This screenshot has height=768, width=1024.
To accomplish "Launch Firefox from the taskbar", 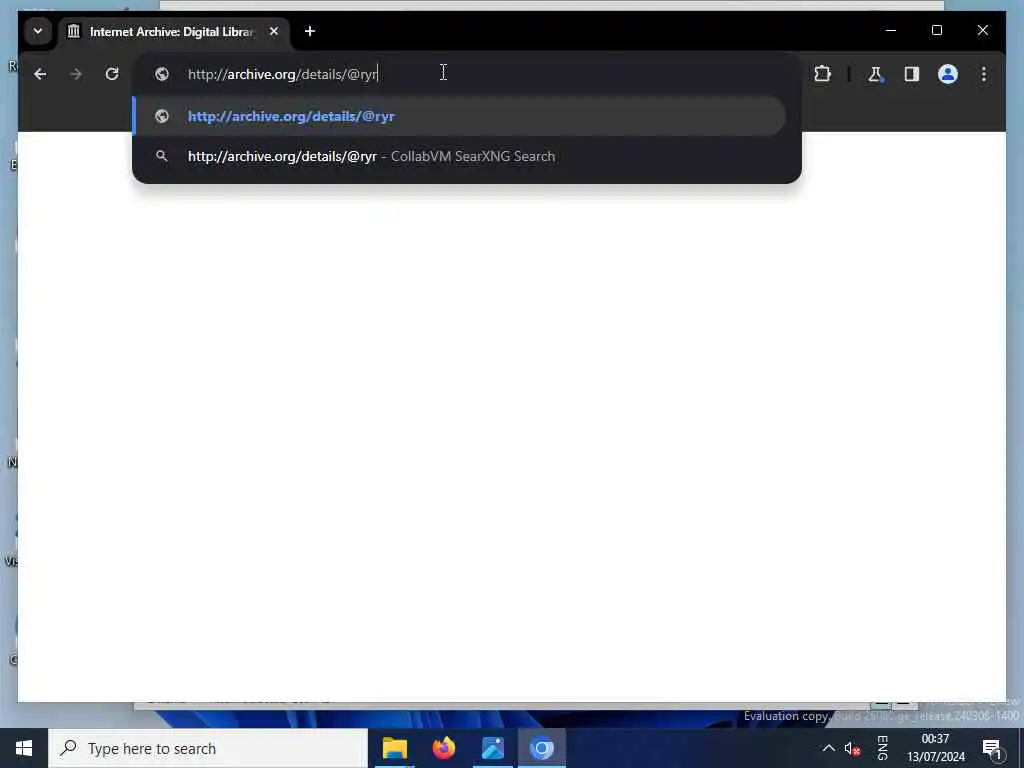I will click(443, 748).
